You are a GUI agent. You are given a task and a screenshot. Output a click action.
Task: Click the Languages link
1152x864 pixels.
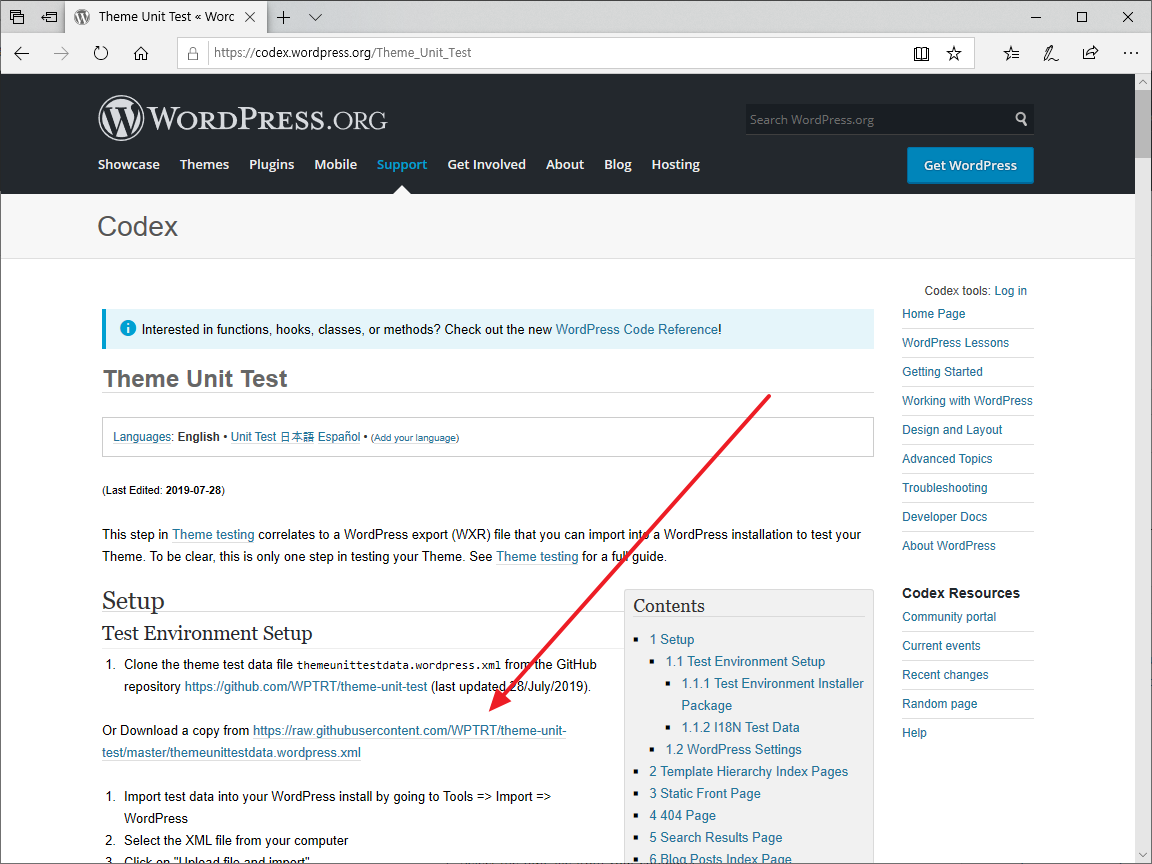(x=142, y=437)
